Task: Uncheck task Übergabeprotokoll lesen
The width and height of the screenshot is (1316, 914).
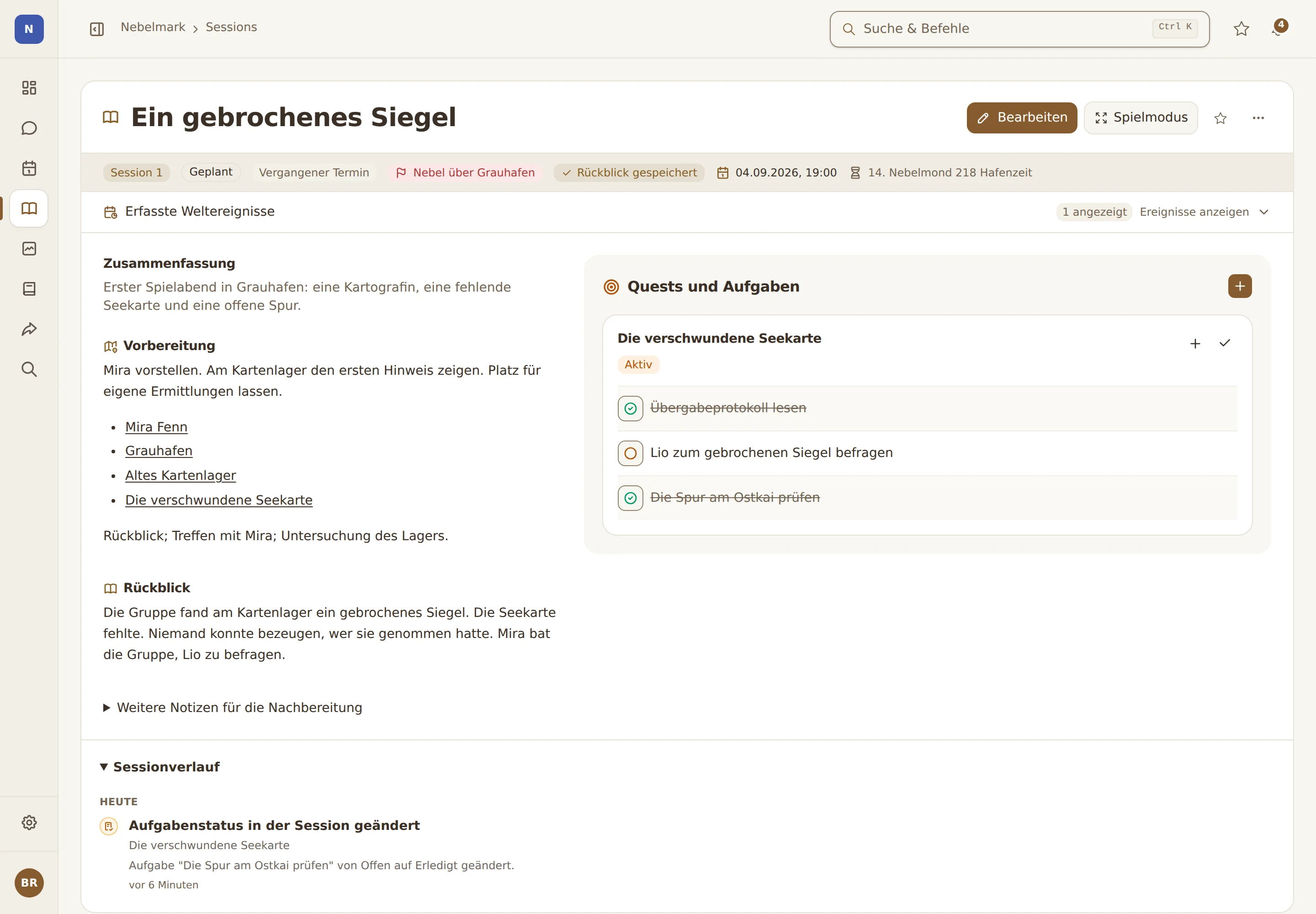Action: pyautogui.click(x=631, y=408)
